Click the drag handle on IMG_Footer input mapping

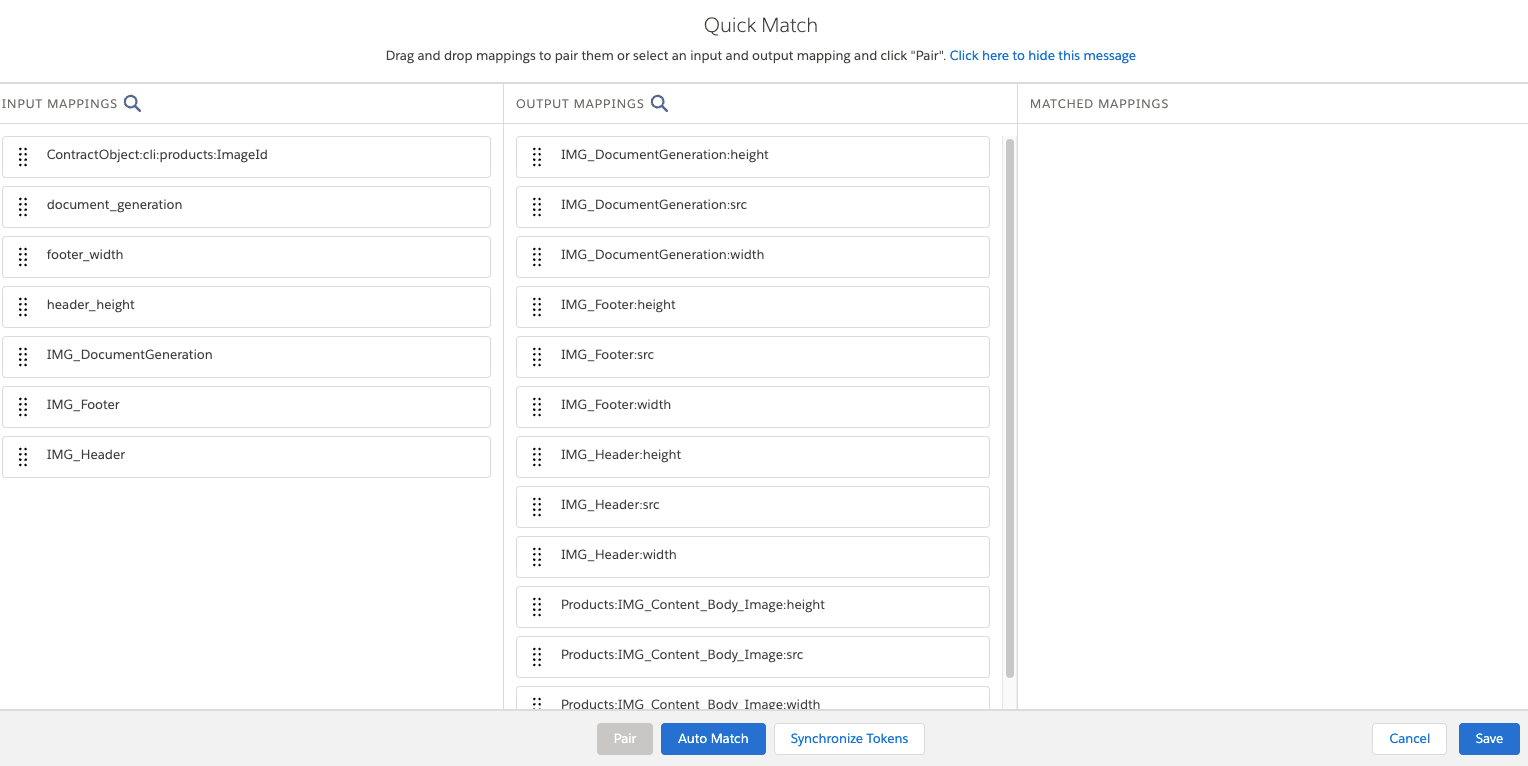tap(23, 406)
